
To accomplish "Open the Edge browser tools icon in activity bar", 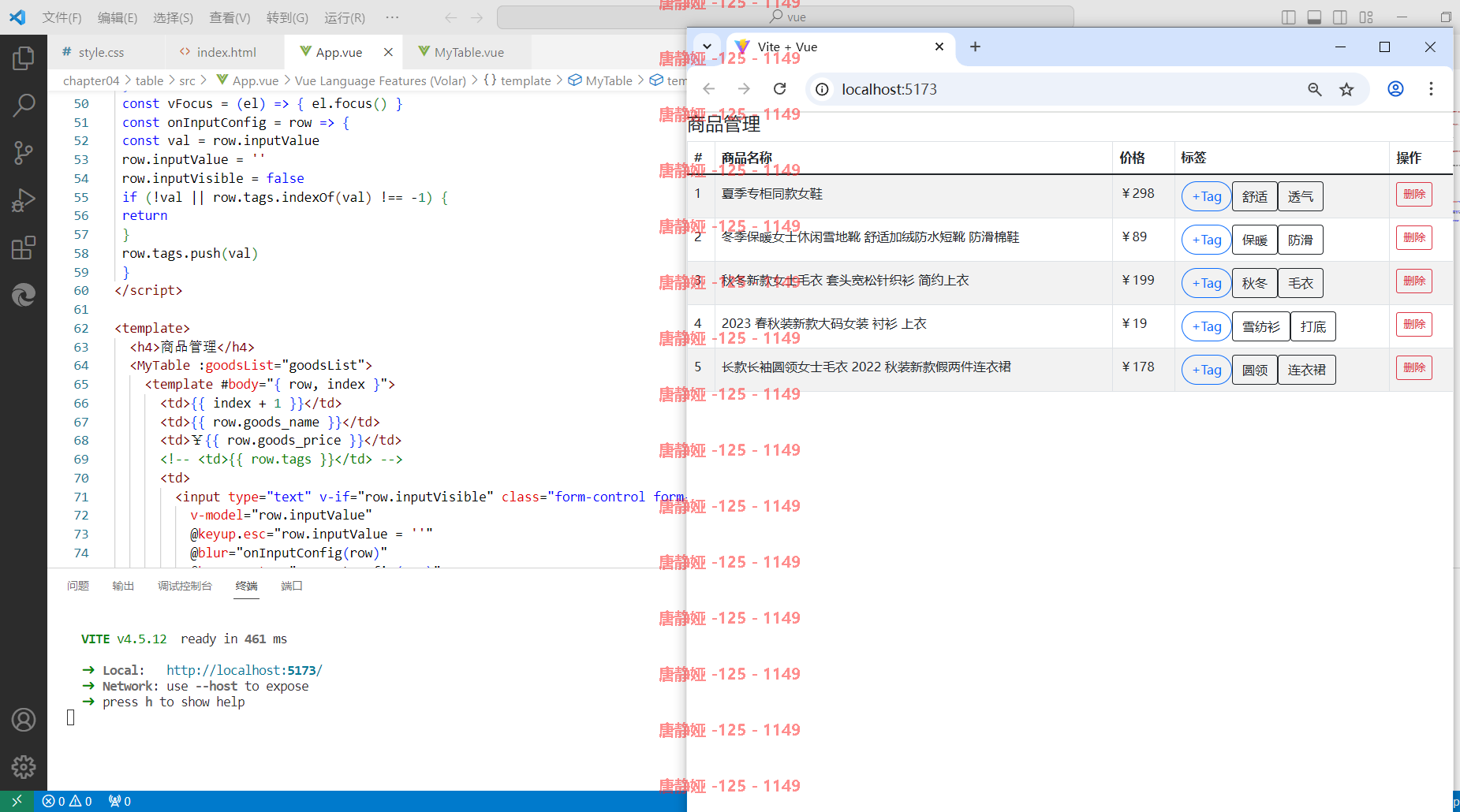I will [x=24, y=295].
